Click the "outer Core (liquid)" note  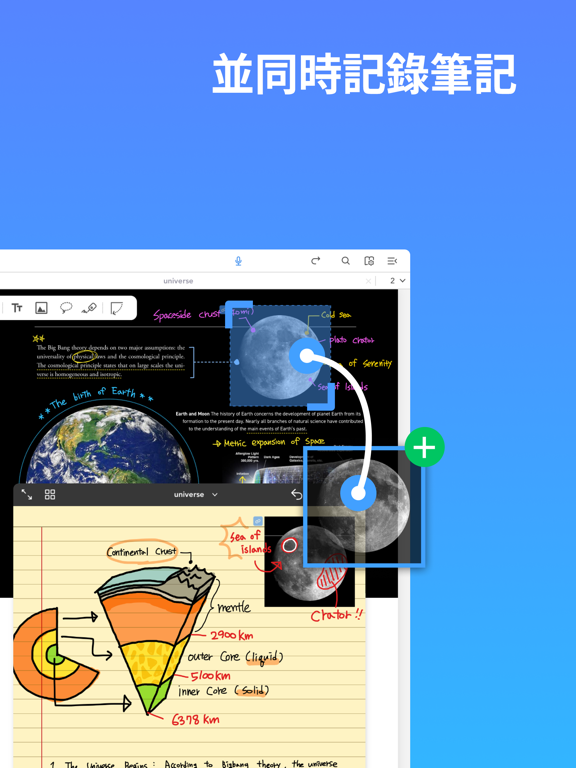click(236, 657)
